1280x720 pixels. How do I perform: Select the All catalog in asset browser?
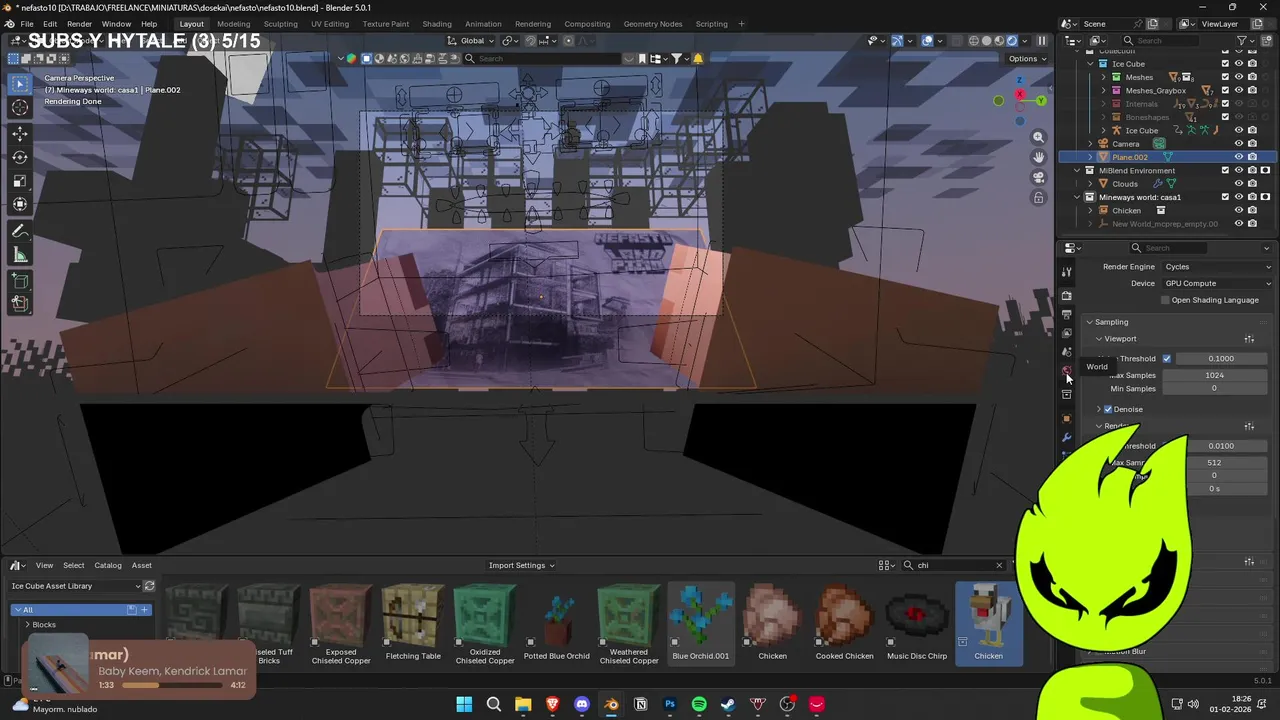click(80, 610)
